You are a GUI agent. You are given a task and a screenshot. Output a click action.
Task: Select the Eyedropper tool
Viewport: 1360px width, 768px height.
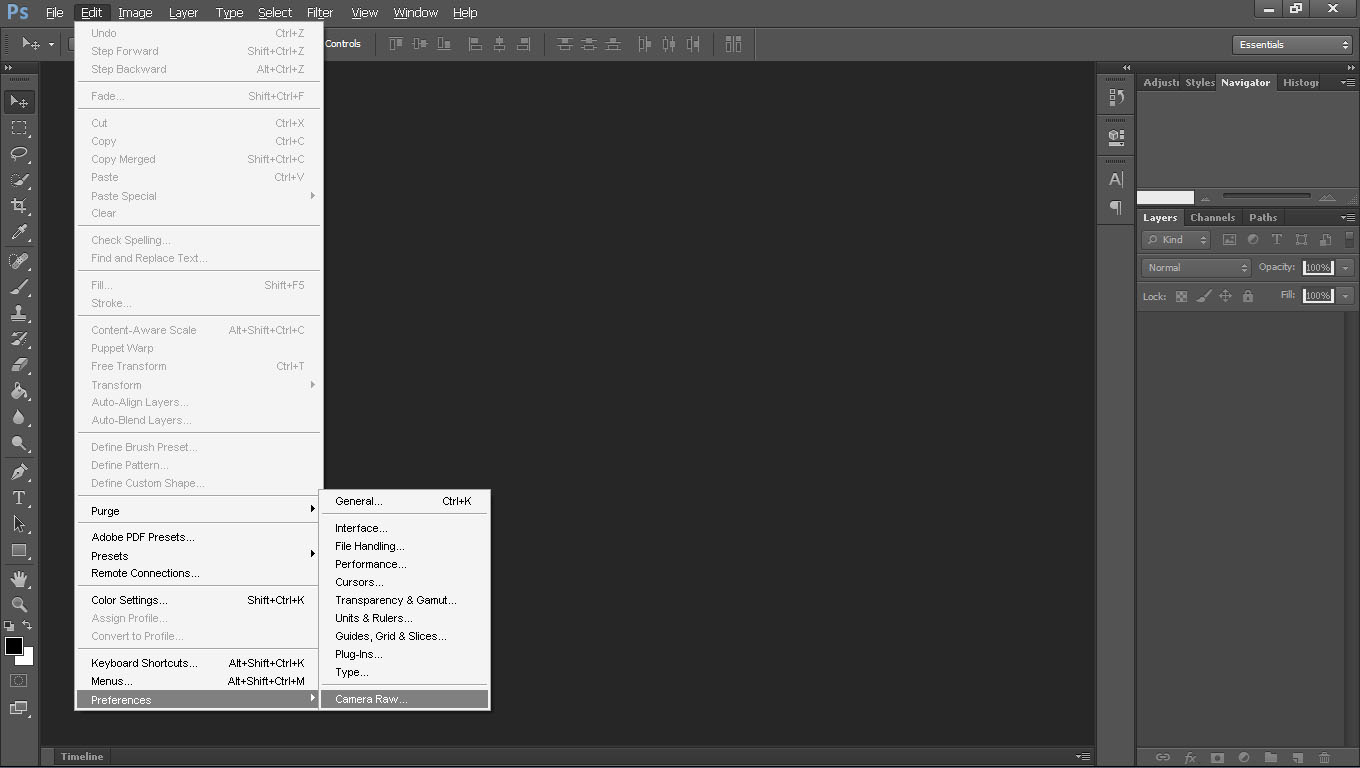19,232
